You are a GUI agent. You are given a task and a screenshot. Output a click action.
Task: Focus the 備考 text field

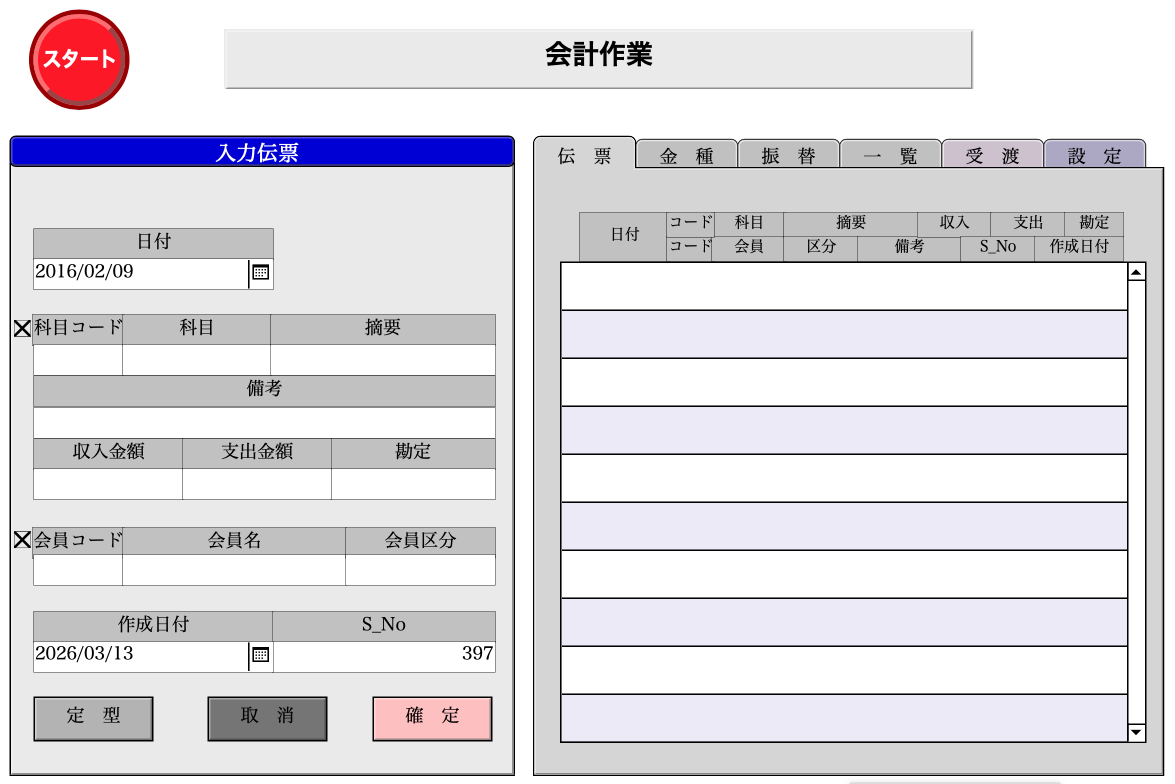[x=264, y=422]
